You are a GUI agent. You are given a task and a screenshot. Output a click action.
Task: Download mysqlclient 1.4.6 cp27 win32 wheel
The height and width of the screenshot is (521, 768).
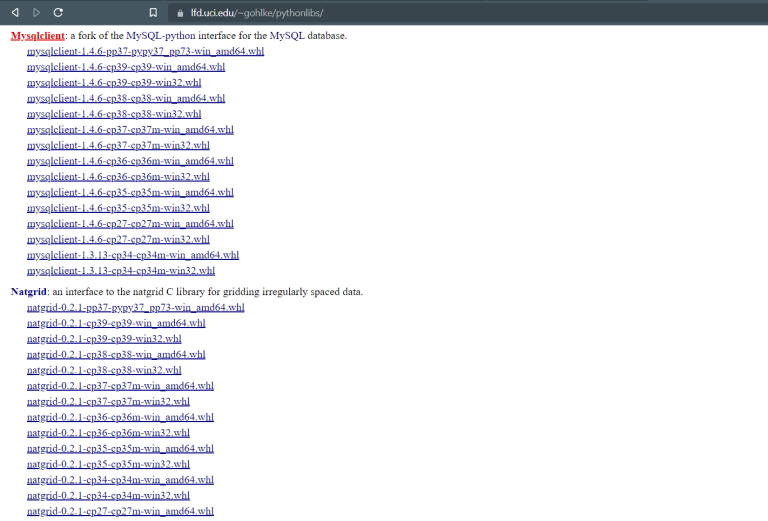pyautogui.click(x=118, y=239)
